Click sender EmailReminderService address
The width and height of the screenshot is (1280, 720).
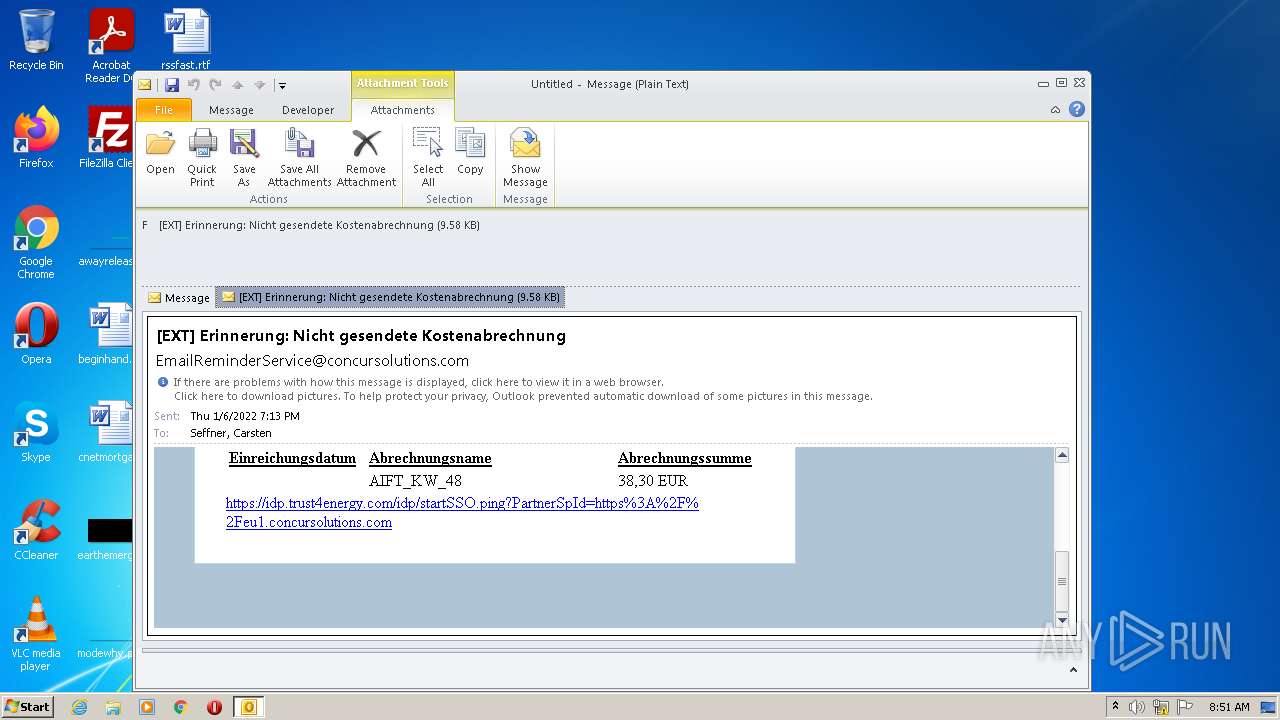(x=312, y=361)
